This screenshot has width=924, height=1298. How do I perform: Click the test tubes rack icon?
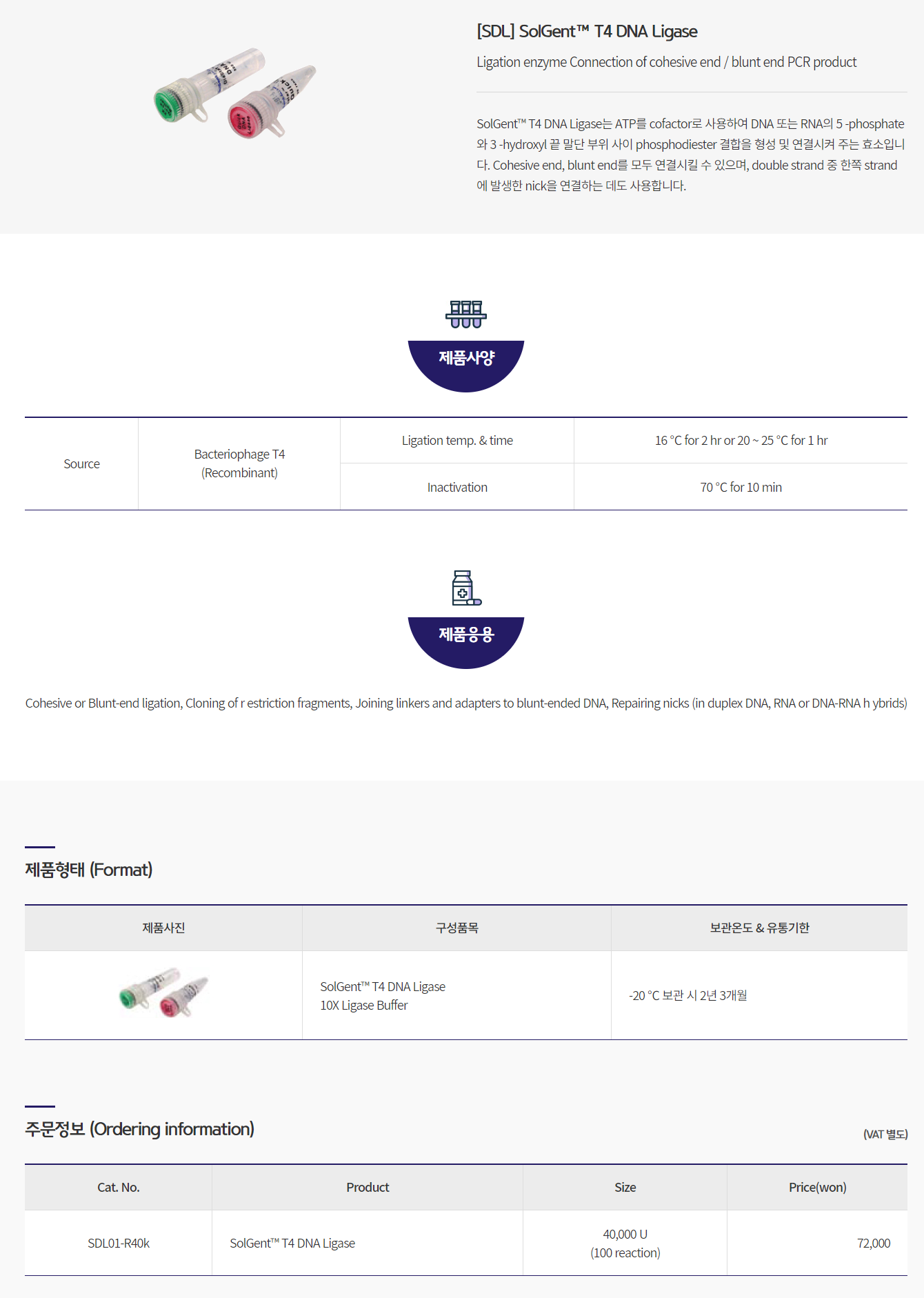466,314
